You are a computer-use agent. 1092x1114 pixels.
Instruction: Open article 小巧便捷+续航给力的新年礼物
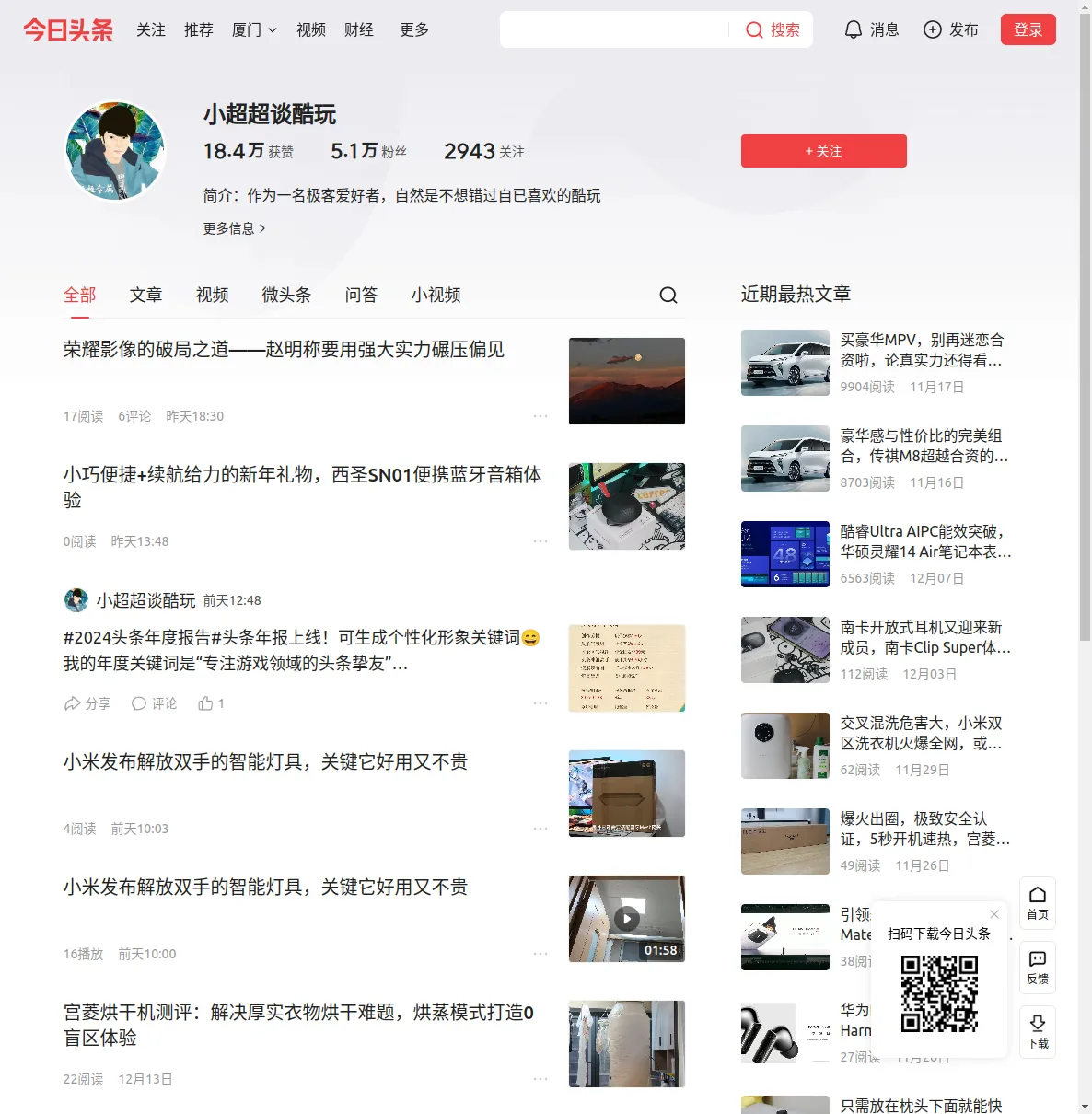point(303,487)
